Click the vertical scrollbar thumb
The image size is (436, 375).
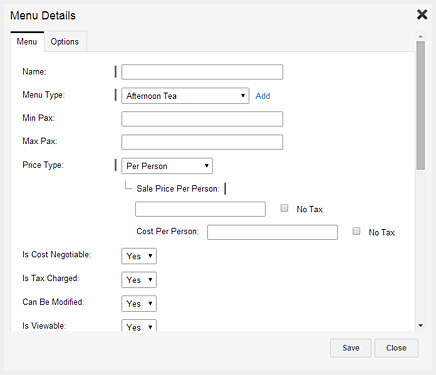pos(421,105)
